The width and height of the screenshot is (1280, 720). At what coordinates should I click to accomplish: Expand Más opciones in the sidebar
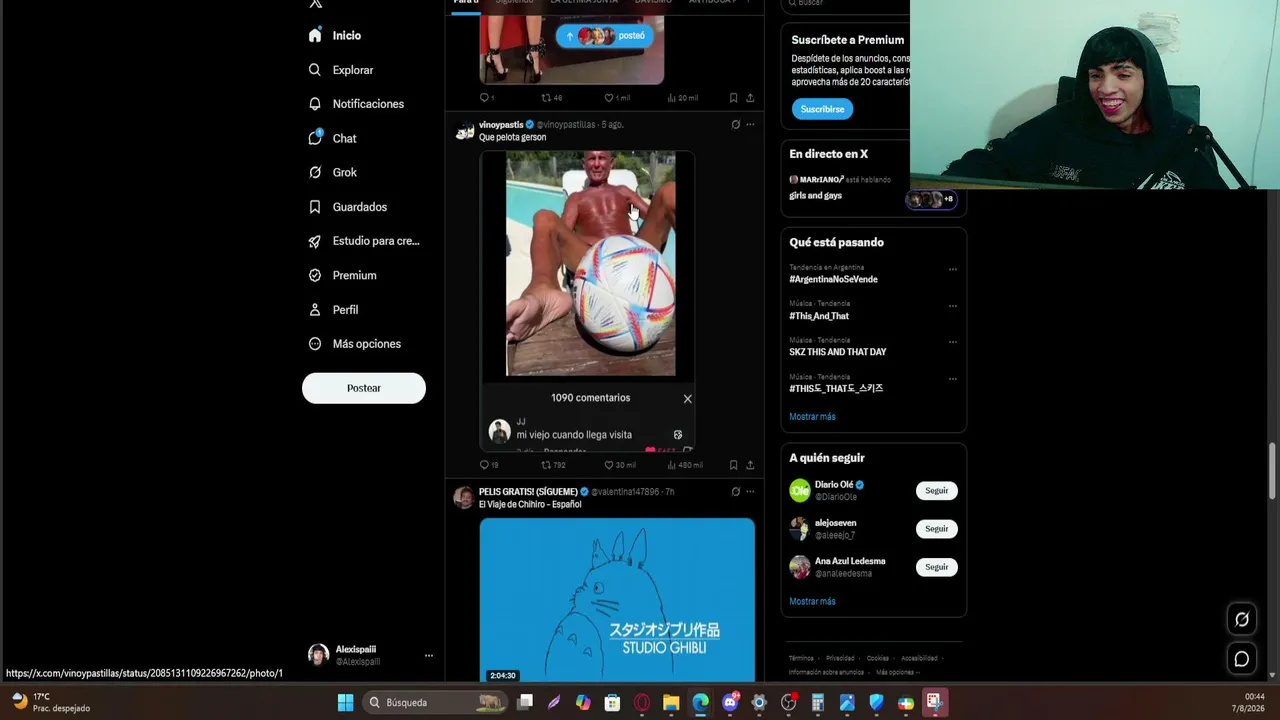[x=354, y=344]
